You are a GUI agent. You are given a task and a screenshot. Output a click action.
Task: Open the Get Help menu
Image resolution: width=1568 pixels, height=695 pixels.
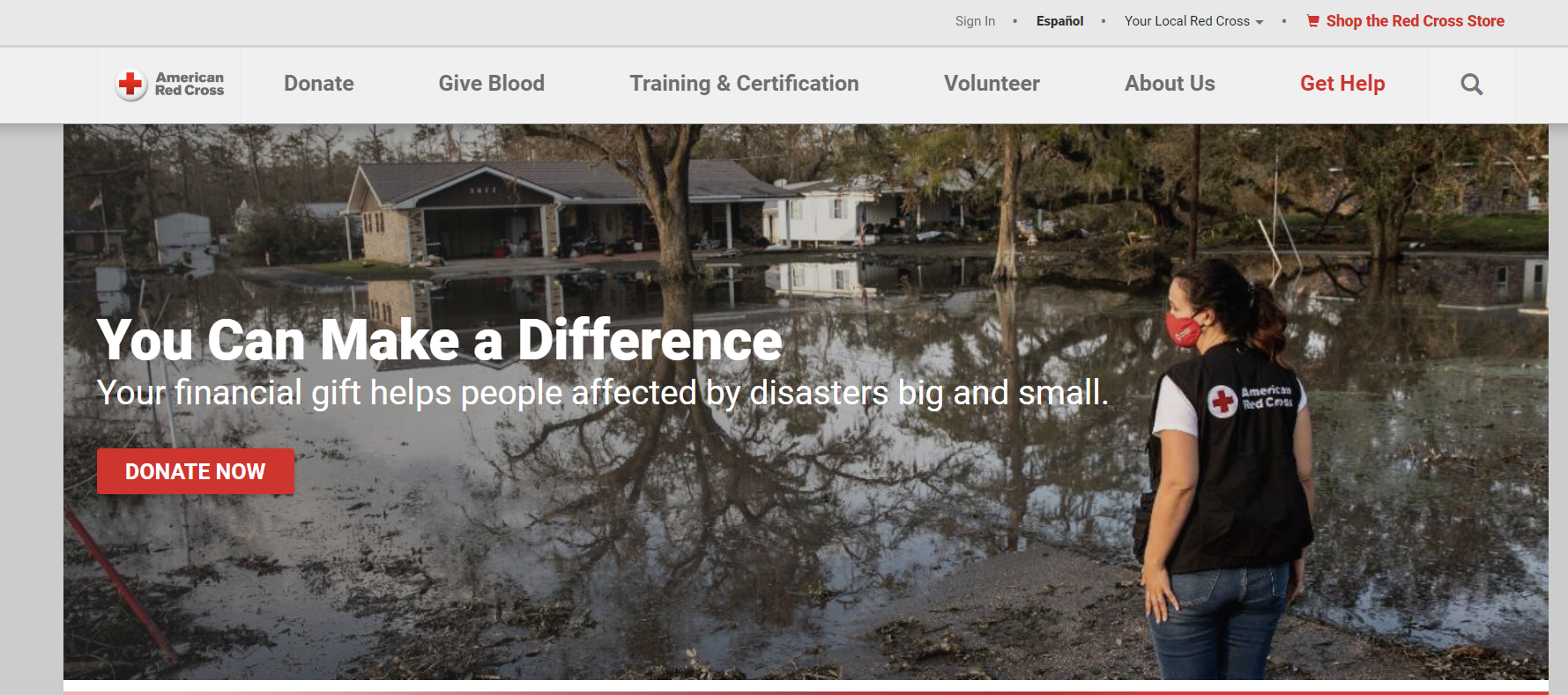tap(1342, 84)
